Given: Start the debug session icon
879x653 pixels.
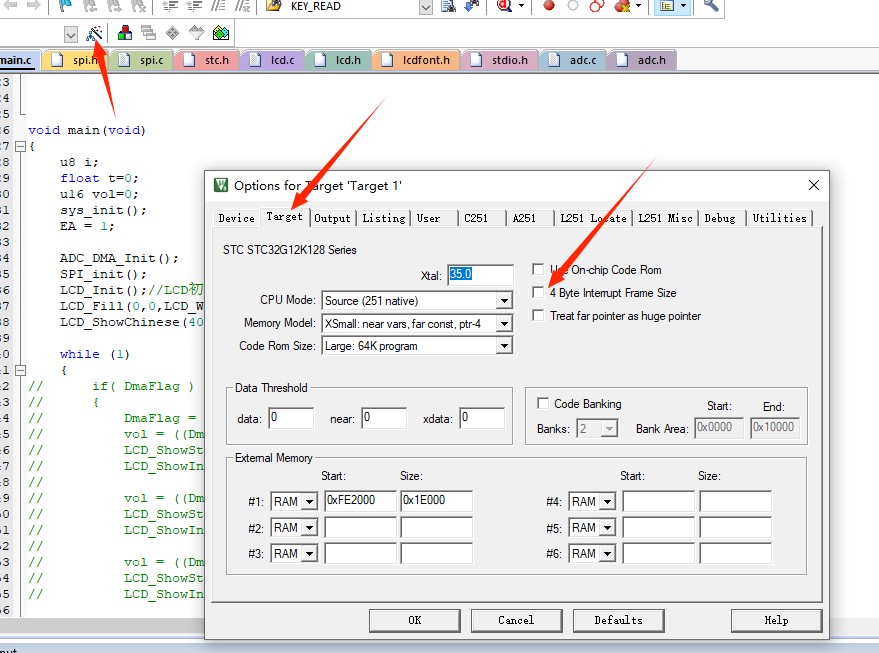Looking at the screenshot, I should coord(505,6).
